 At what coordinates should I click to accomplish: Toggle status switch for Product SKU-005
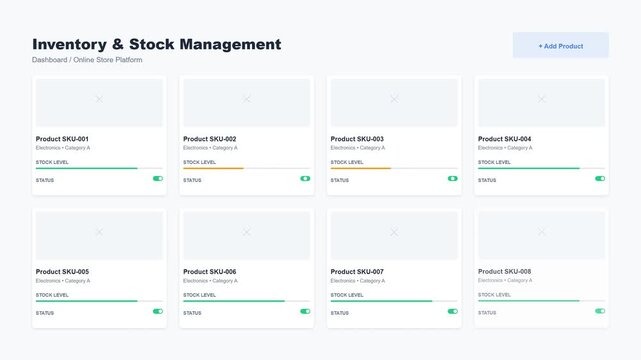pos(158,311)
